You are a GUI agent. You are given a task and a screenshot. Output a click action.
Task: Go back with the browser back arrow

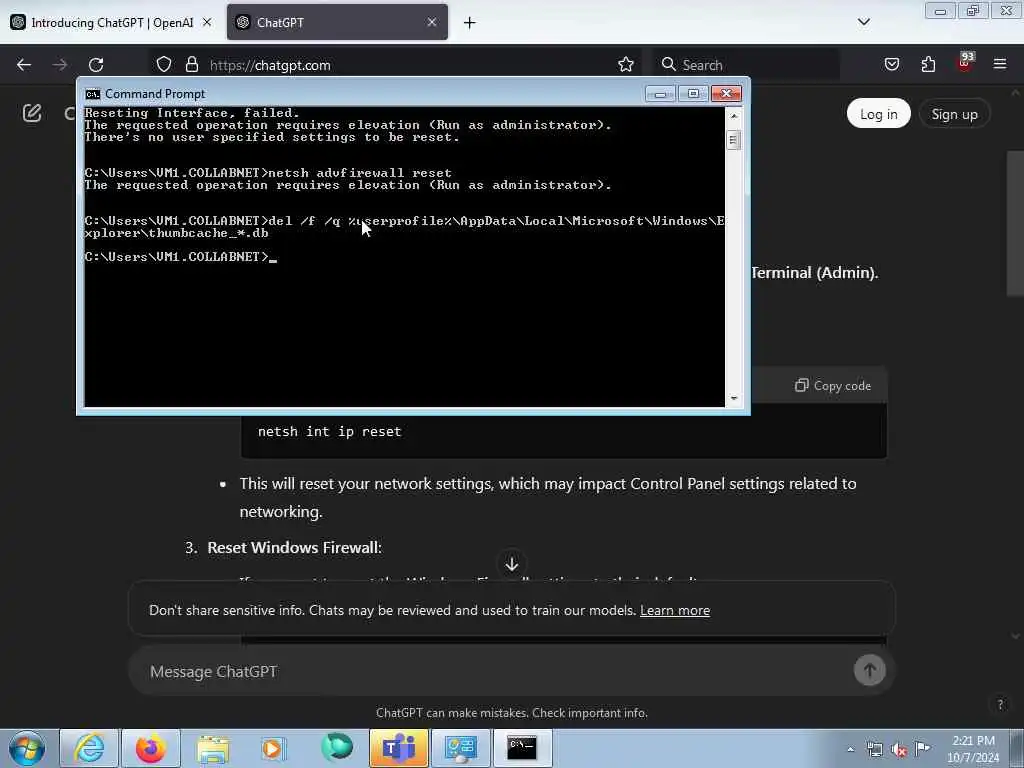24,65
